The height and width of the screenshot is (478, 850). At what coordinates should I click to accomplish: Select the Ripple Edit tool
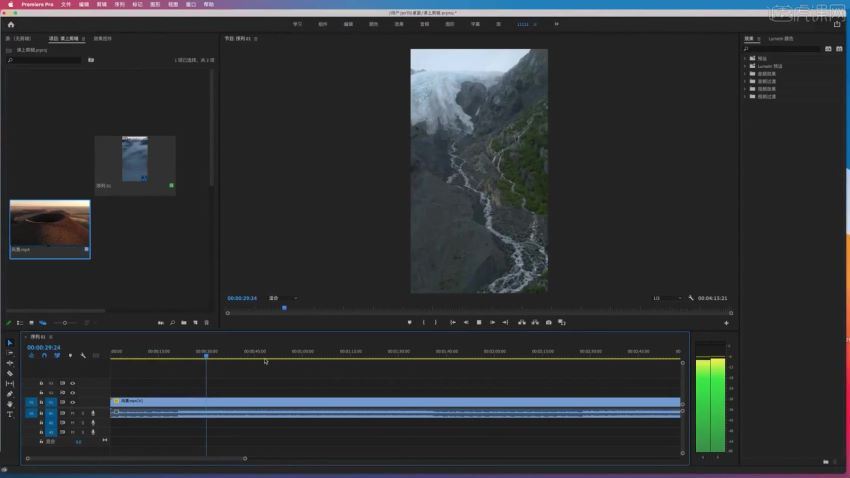pos(10,363)
